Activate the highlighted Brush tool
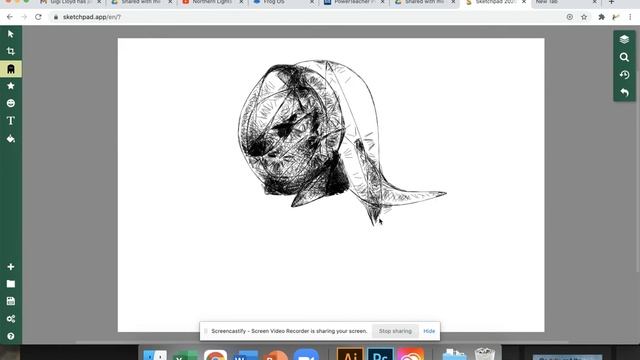This screenshot has height=360, width=640. click(x=11, y=69)
